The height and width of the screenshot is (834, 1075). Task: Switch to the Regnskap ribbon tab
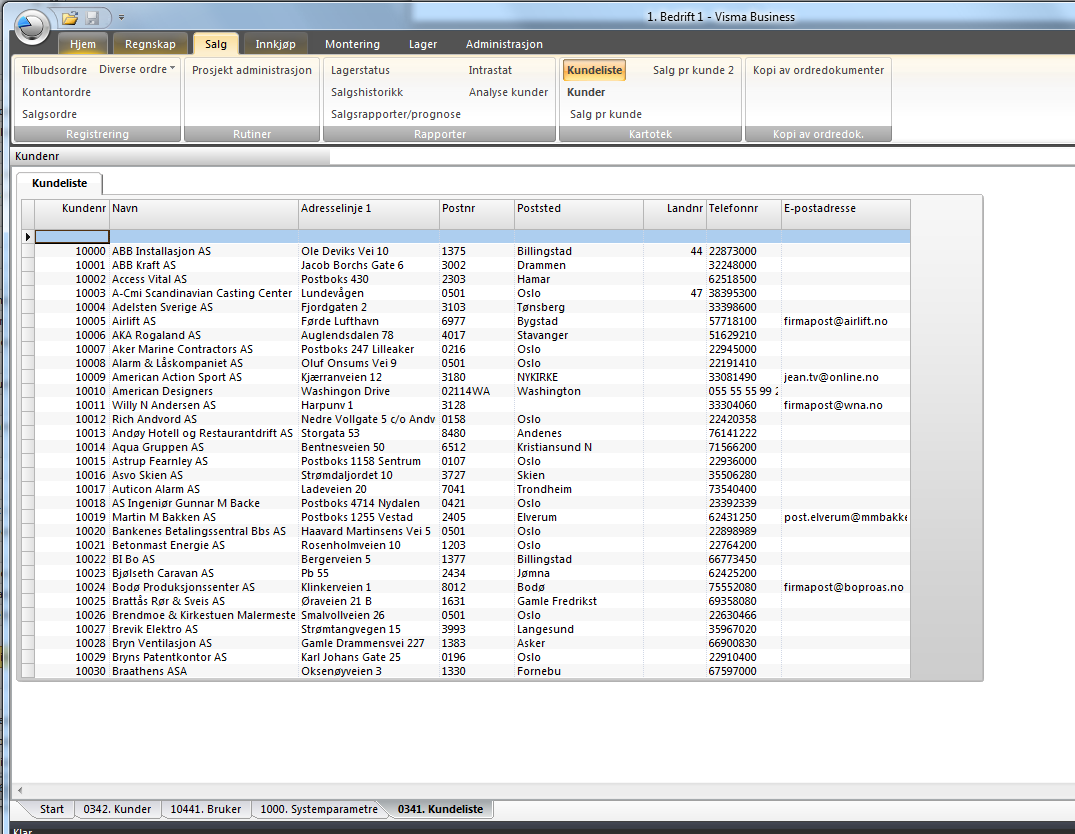point(150,44)
